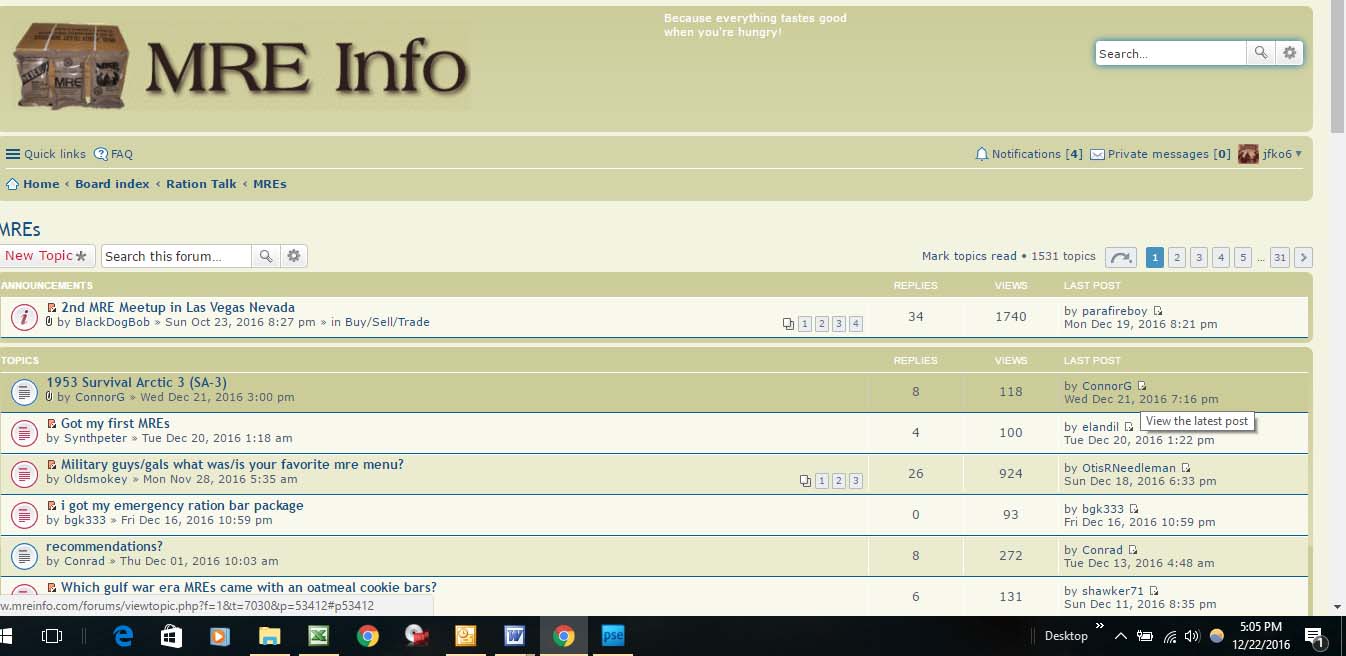
Task: Open the Quick links dropdown menu
Action: click(46, 154)
